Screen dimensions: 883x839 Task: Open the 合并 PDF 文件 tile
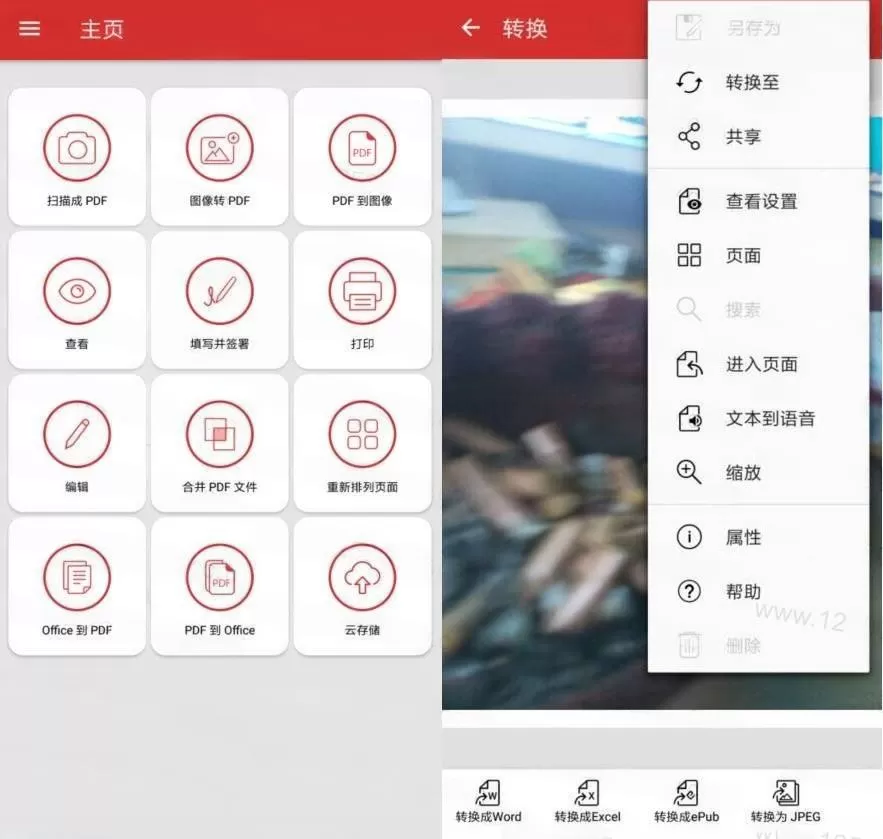click(x=220, y=443)
